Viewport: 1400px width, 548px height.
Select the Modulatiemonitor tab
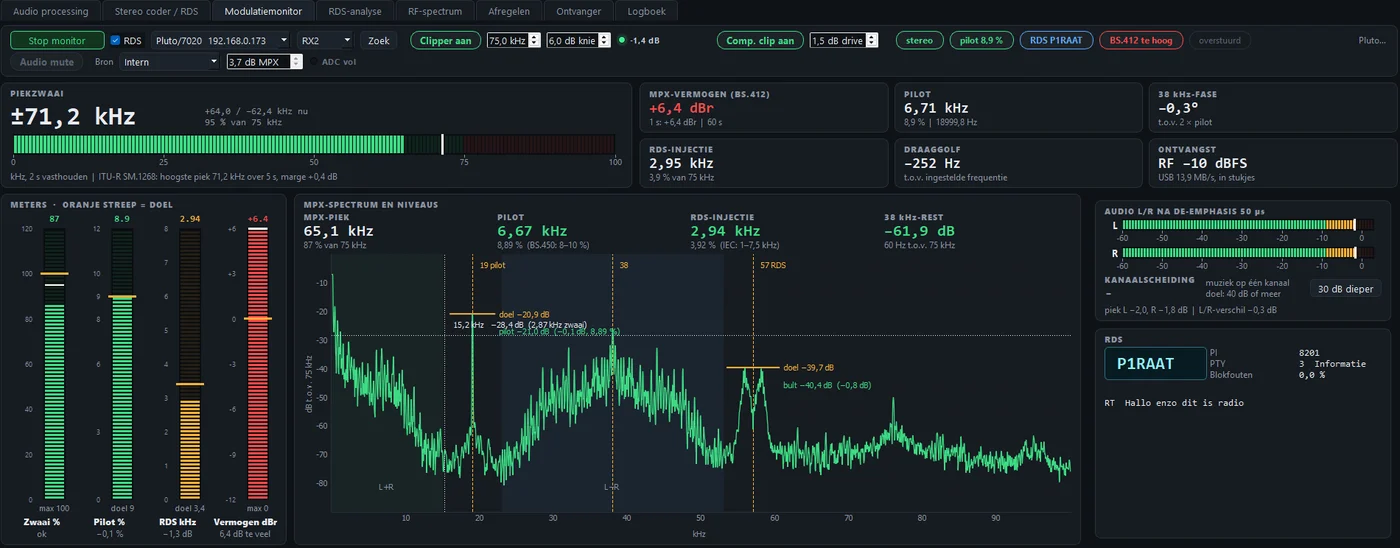coord(263,11)
